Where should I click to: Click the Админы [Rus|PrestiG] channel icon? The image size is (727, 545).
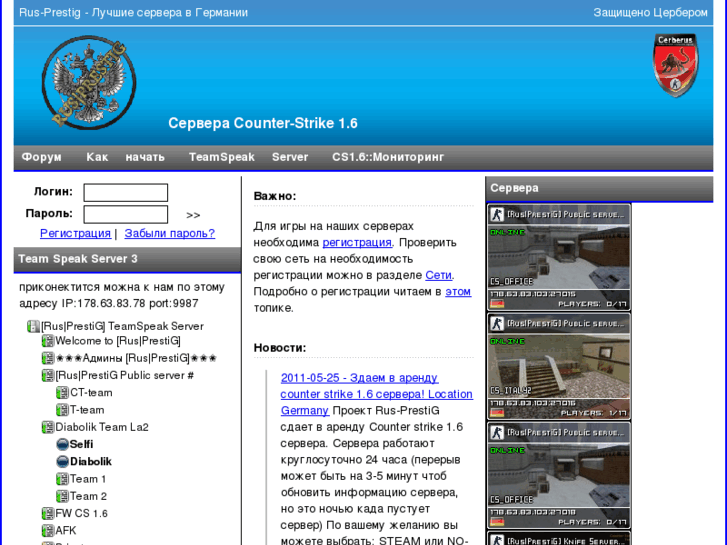click(48, 359)
